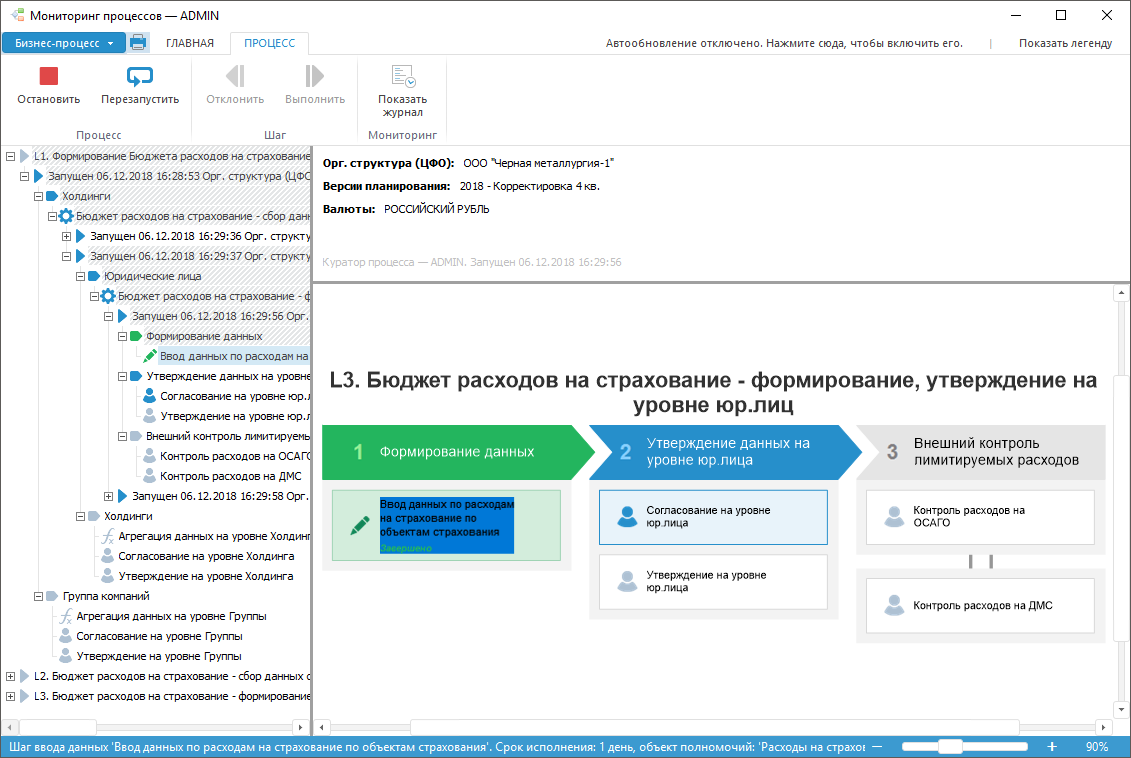Click the printer icon next to Бизнес-процесс
The image size is (1131, 758).
[x=138, y=43]
